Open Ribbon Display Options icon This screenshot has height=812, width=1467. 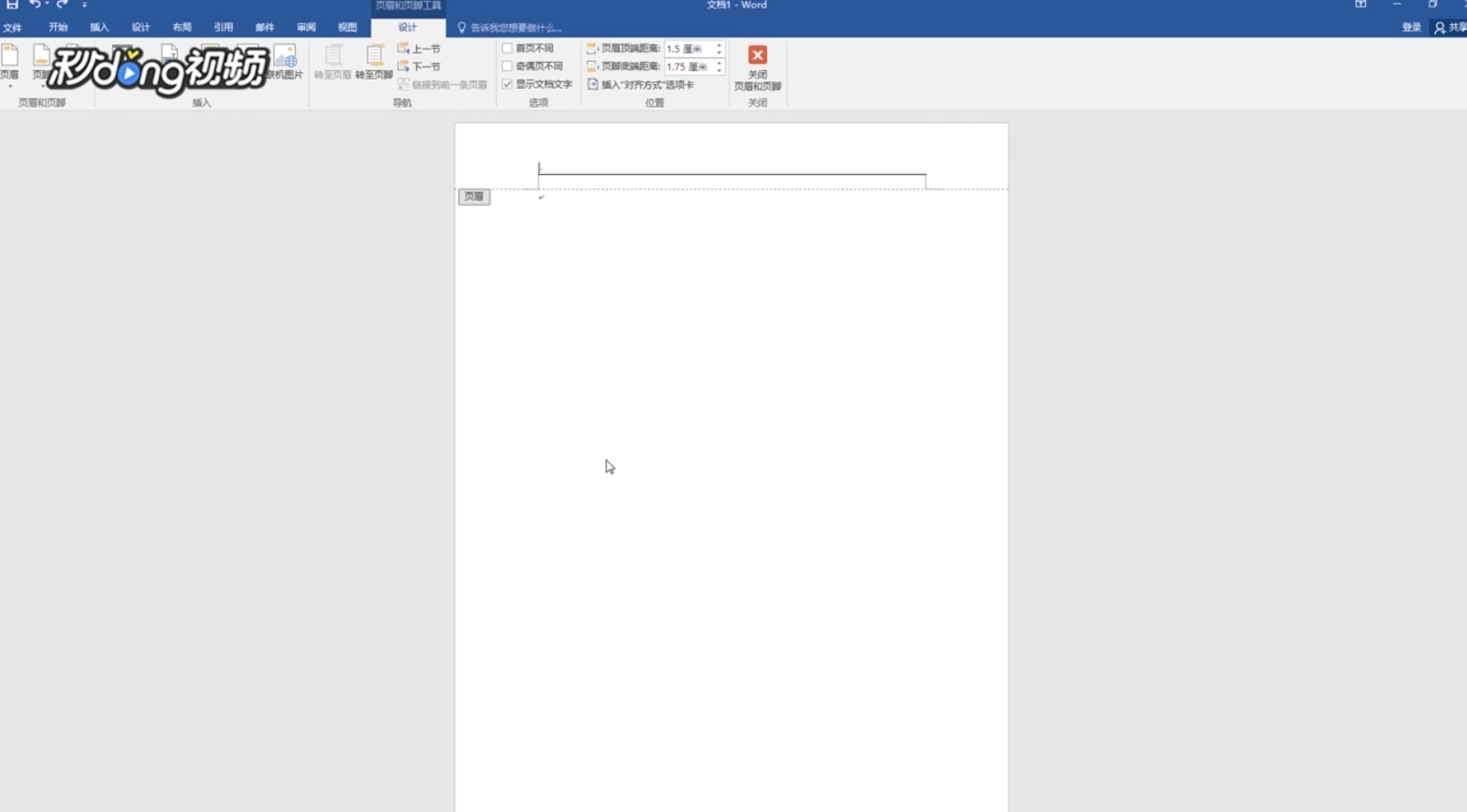pyautogui.click(x=1360, y=5)
